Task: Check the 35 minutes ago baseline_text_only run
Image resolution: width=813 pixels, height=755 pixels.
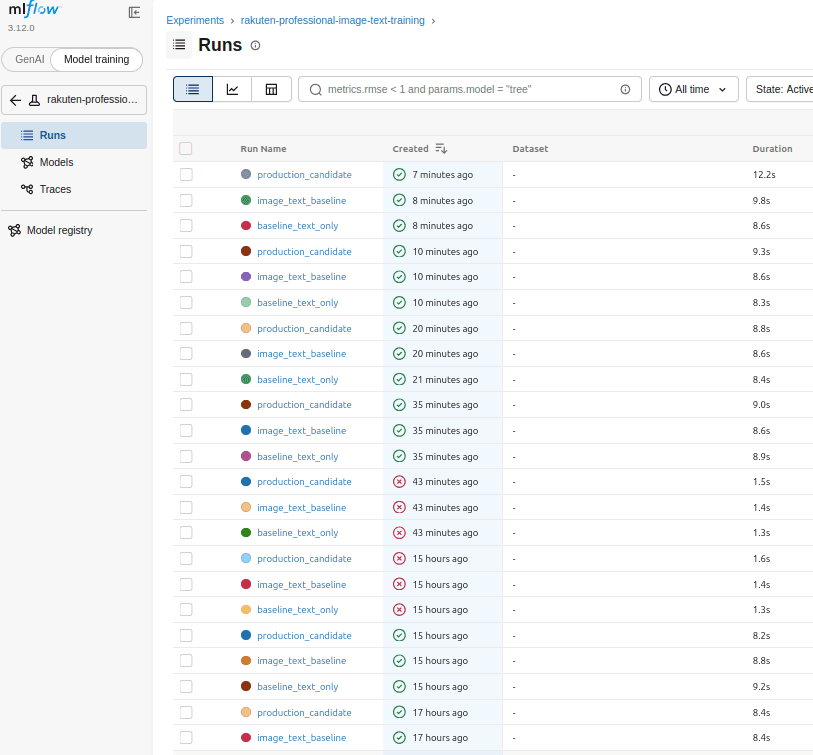Action: coord(186,456)
